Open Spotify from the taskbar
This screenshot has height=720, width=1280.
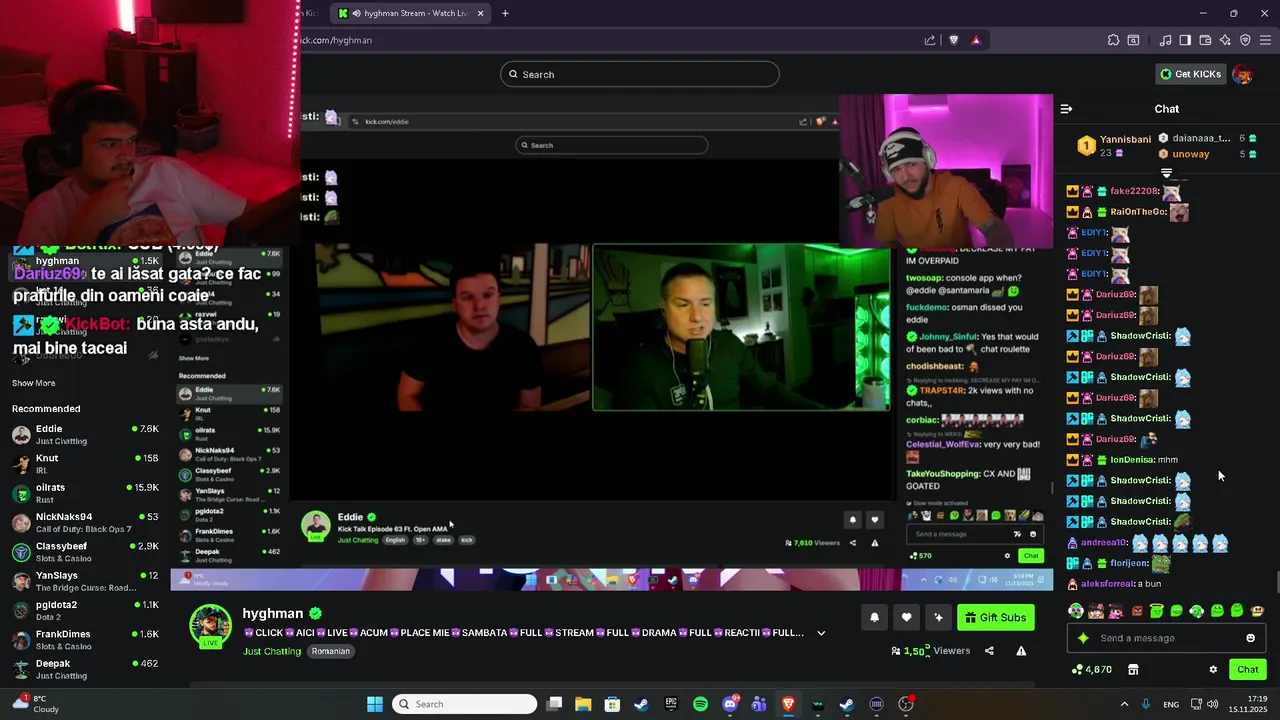[700, 704]
